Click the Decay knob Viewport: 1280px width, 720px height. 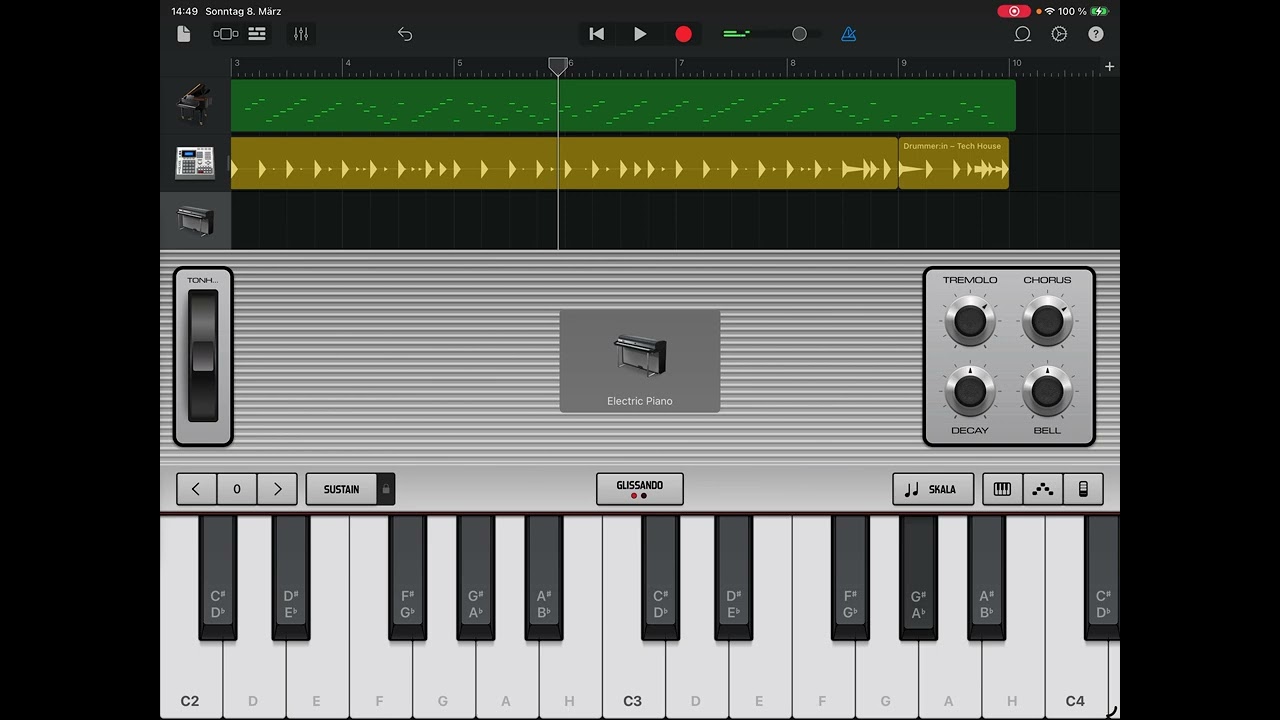point(969,392)
